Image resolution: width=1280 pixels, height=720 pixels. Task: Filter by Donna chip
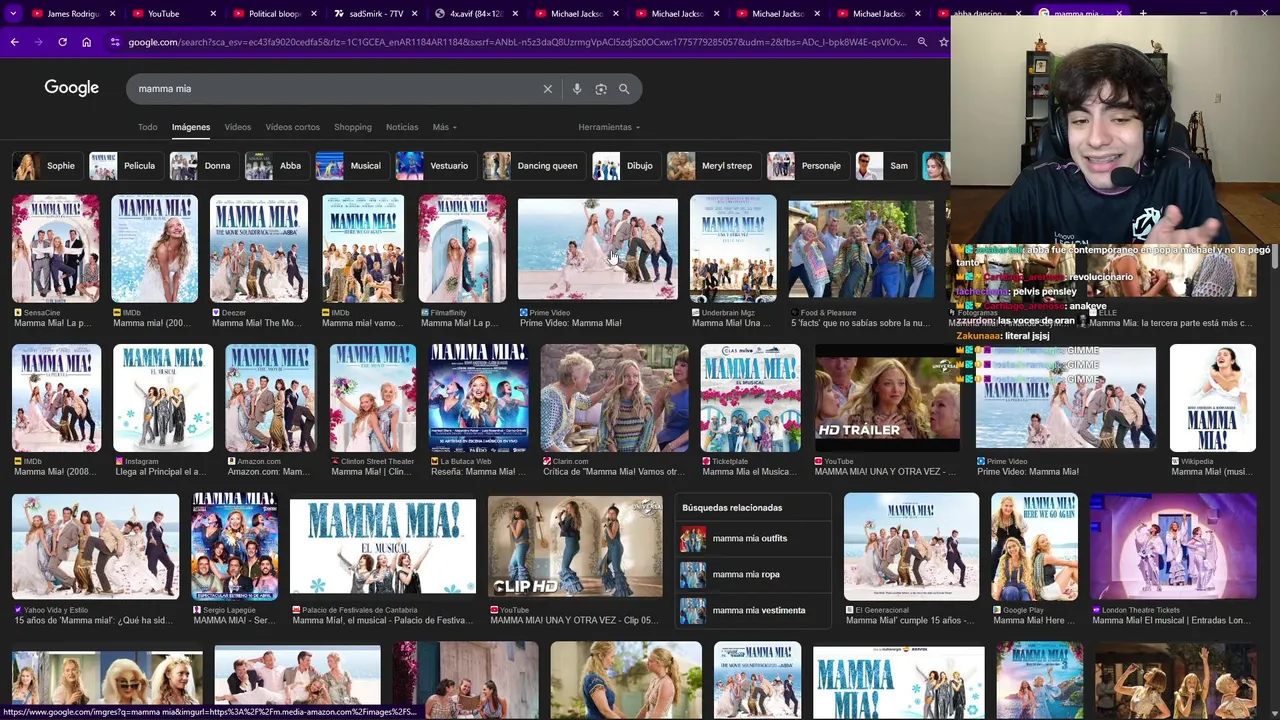[202, 166]
